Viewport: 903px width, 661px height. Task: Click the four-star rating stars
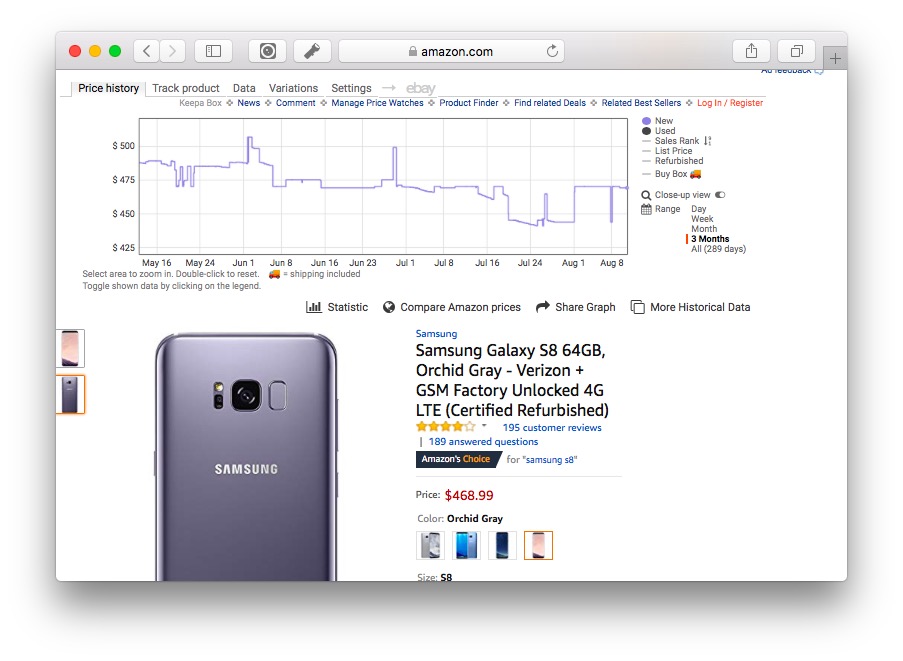[x=446, y=427]
